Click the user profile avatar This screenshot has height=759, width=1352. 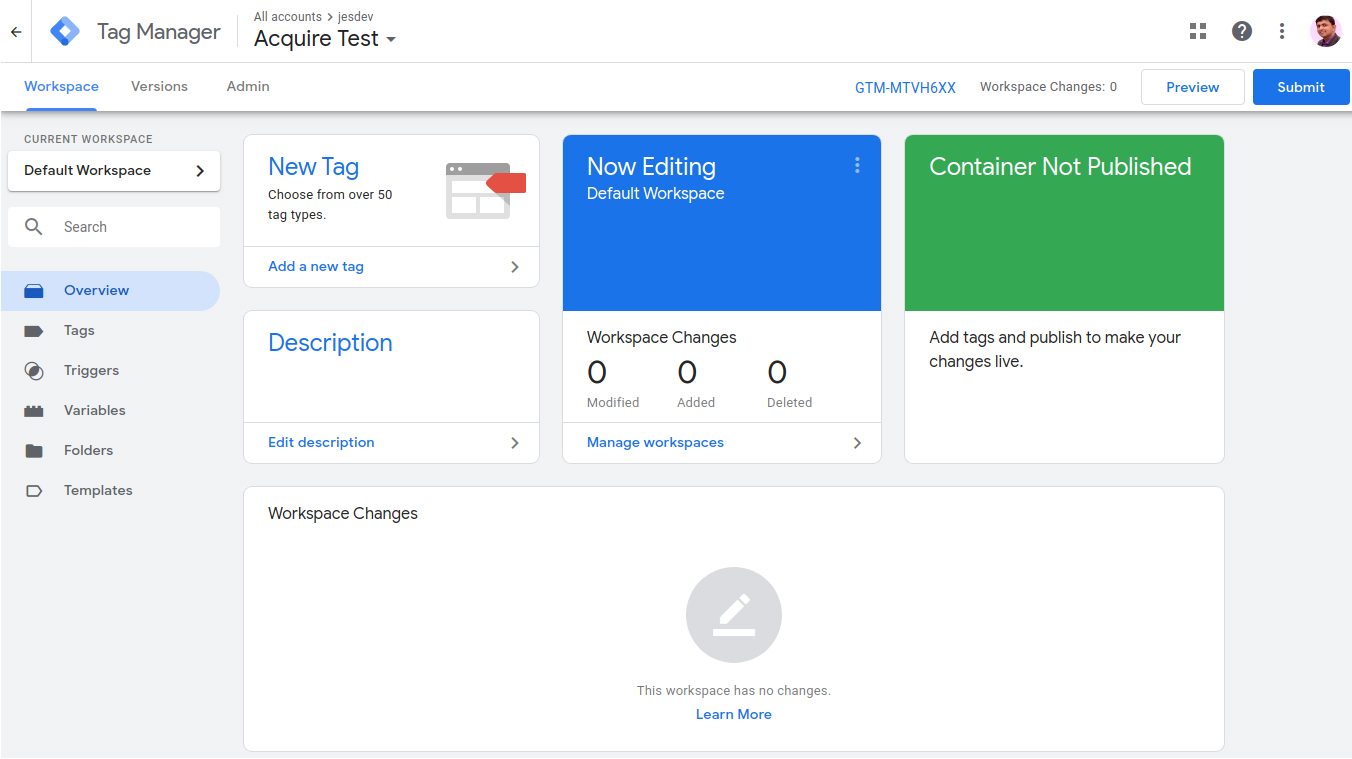1325,31
